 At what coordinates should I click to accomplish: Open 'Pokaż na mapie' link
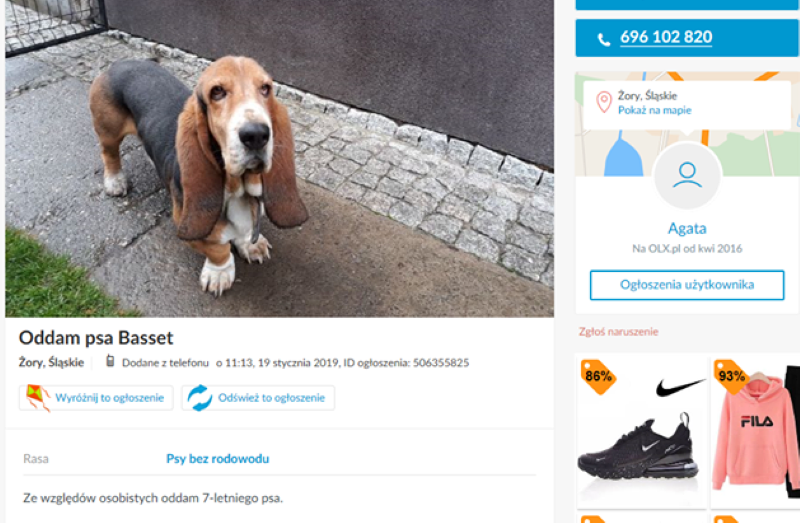point(654,111)
